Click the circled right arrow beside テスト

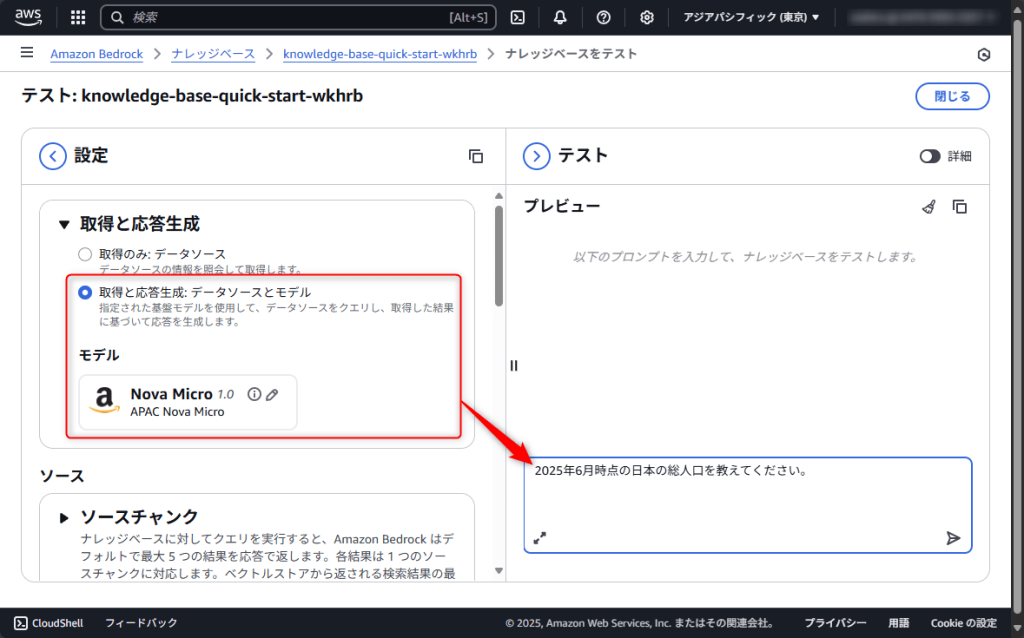pyautogui.click(x=536, y=156)
